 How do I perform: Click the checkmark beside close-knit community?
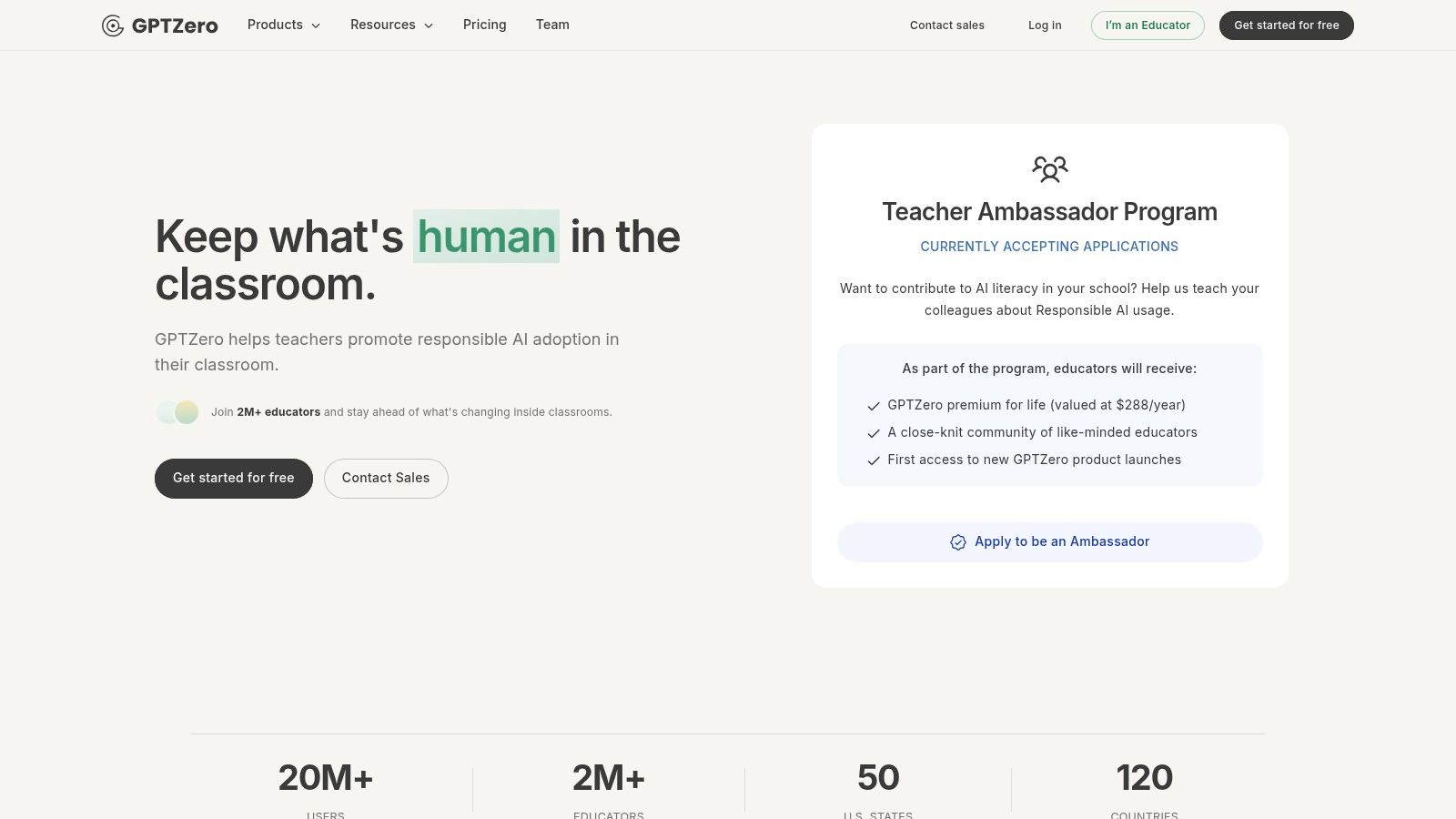[874, 433]
